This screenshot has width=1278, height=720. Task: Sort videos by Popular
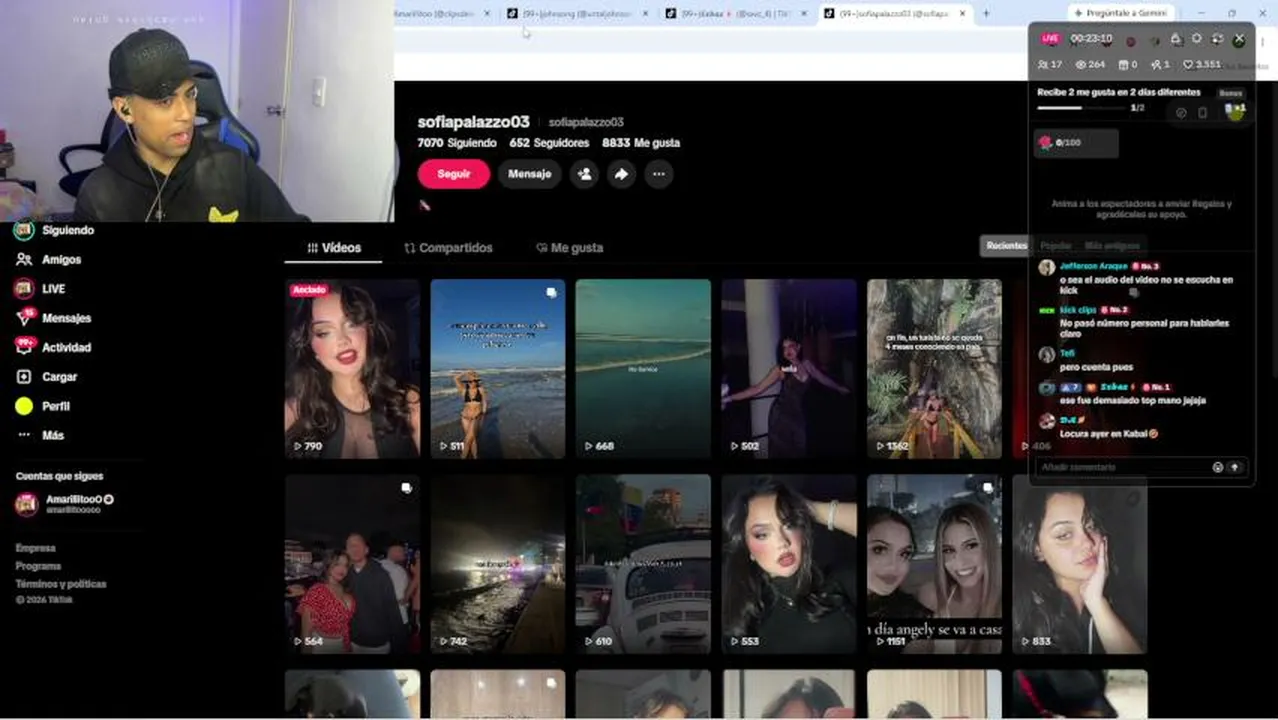(x=1055, y=245)
